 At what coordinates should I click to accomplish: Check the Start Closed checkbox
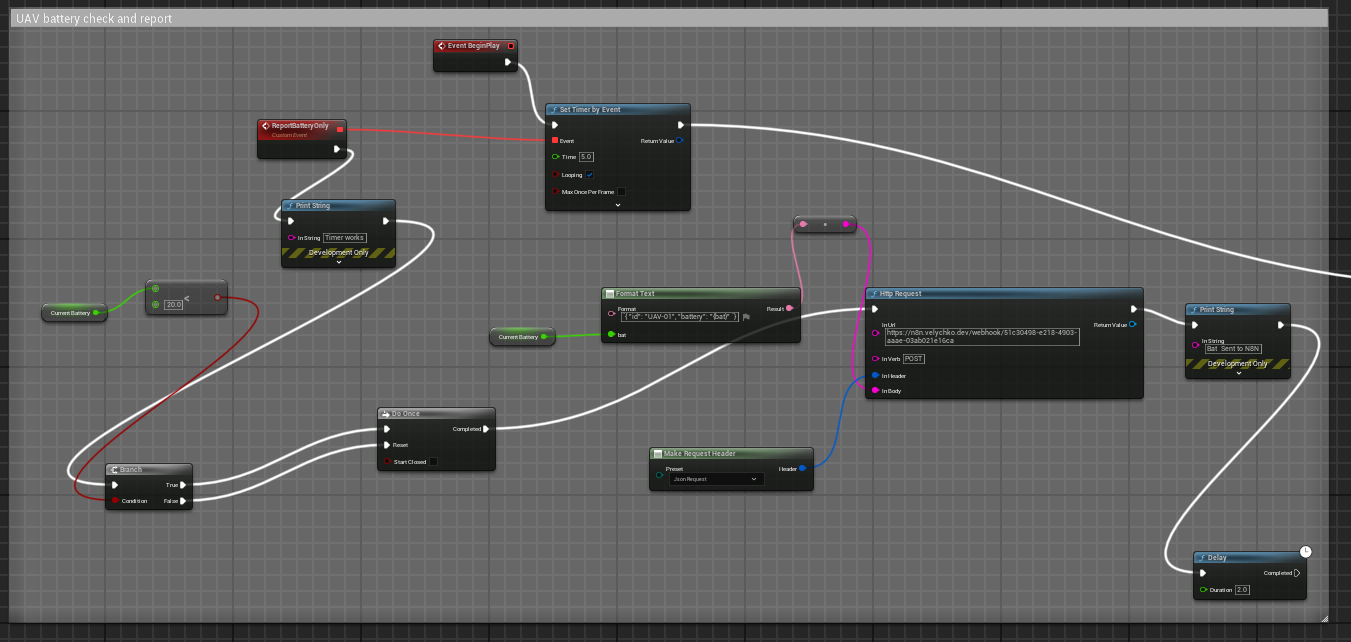[432, 461]
